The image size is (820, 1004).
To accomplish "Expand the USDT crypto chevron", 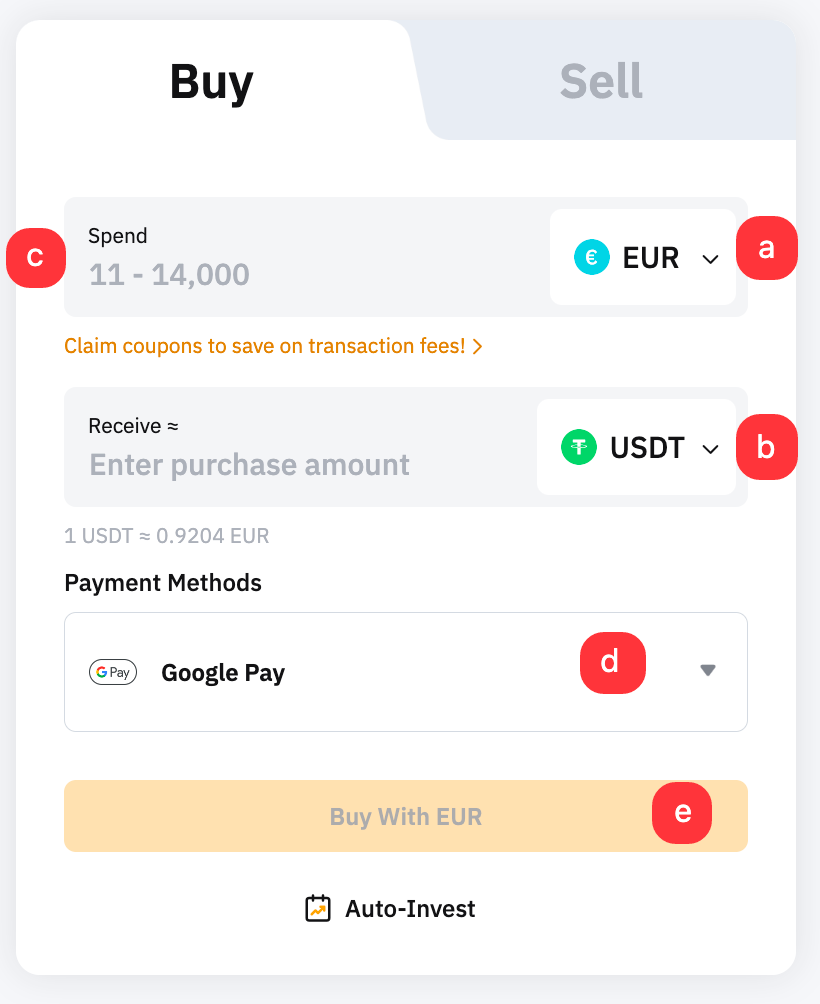I will pos(710,449).
